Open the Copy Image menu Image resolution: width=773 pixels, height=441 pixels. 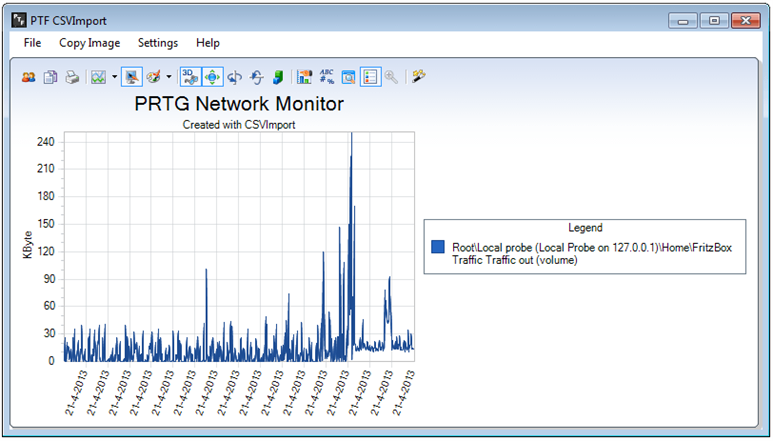90,43
